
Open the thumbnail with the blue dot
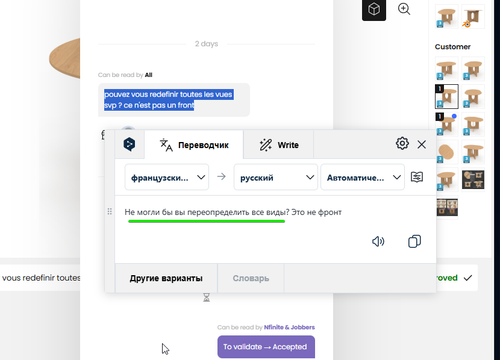click(446, 124)
